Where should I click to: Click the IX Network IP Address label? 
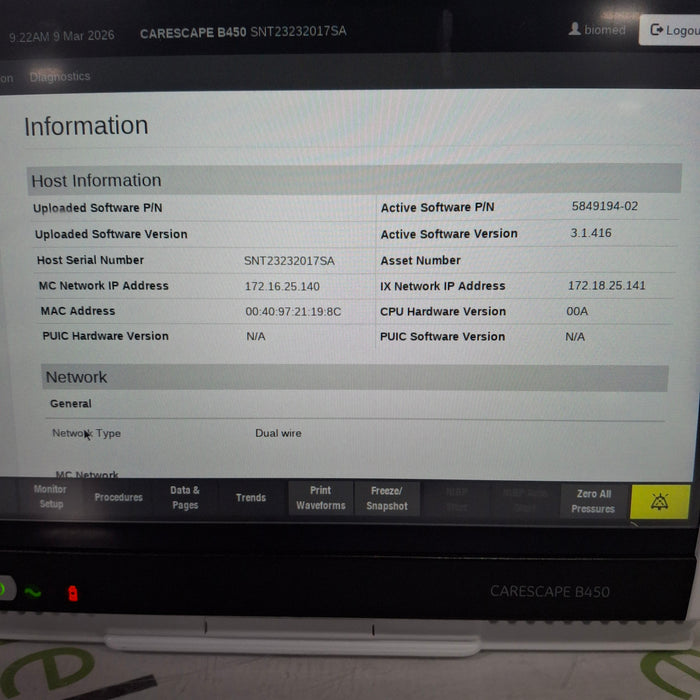(x=442, y=286)
